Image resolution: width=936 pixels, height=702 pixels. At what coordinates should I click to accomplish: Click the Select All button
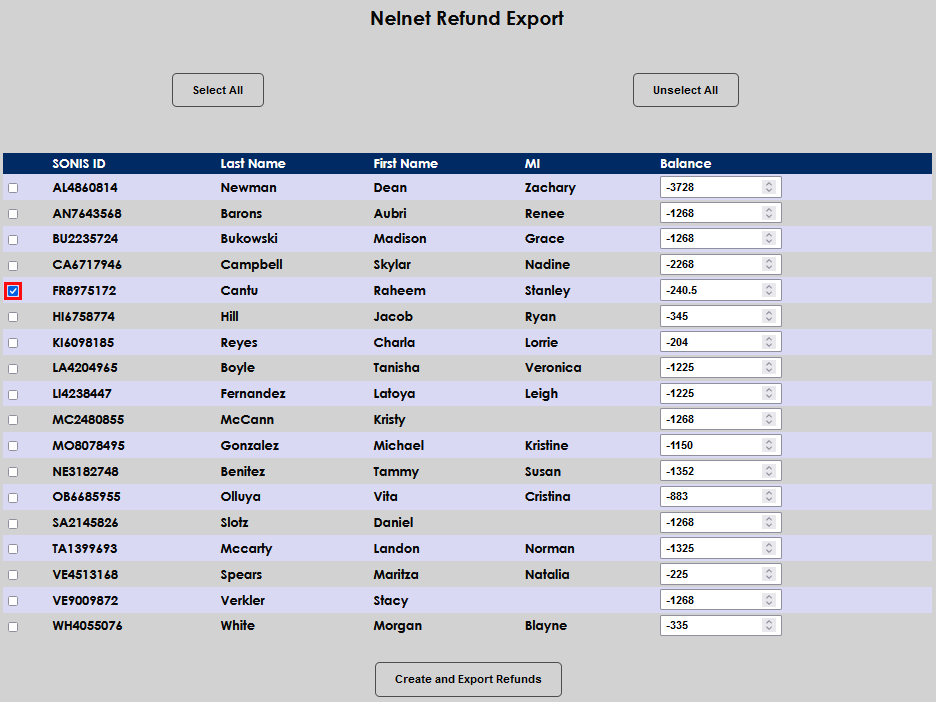(217, 89)
